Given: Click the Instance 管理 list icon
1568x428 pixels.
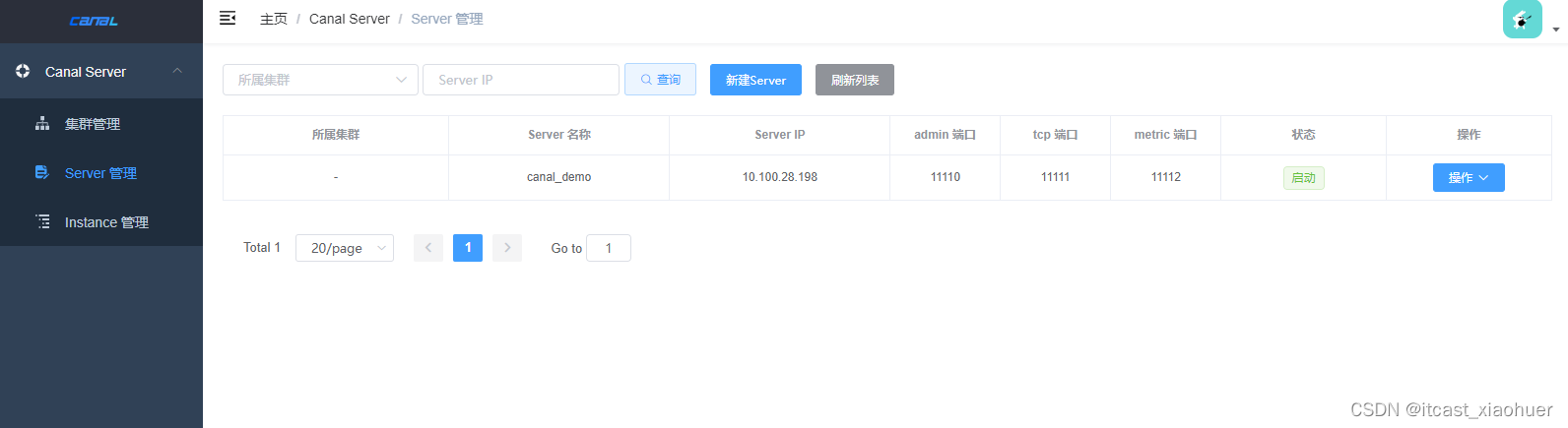Looking at the screenshot, I should 42,221.
